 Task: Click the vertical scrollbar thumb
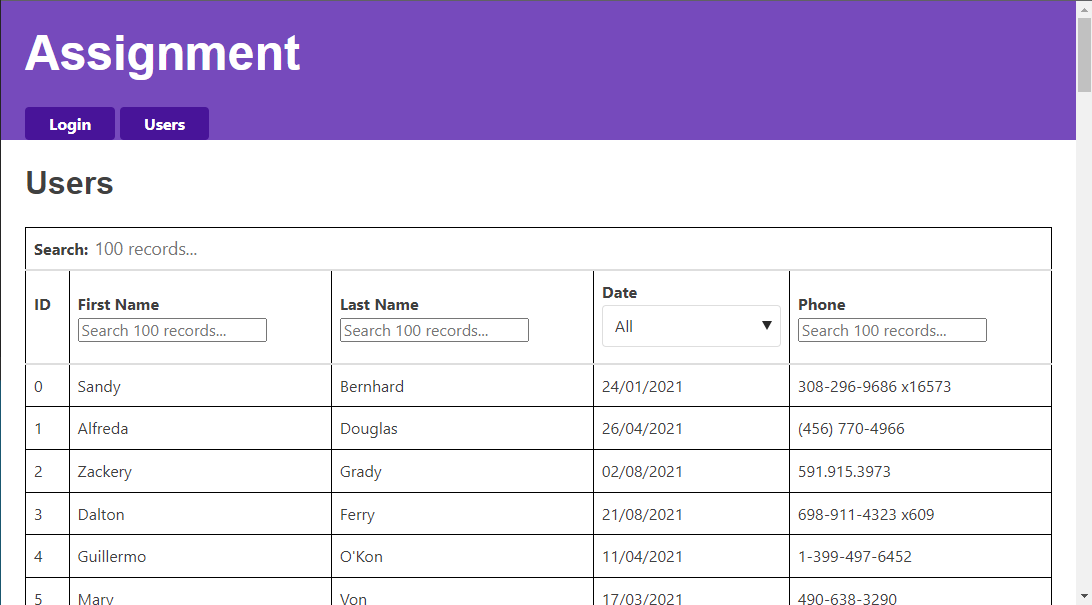point(1084,50)
